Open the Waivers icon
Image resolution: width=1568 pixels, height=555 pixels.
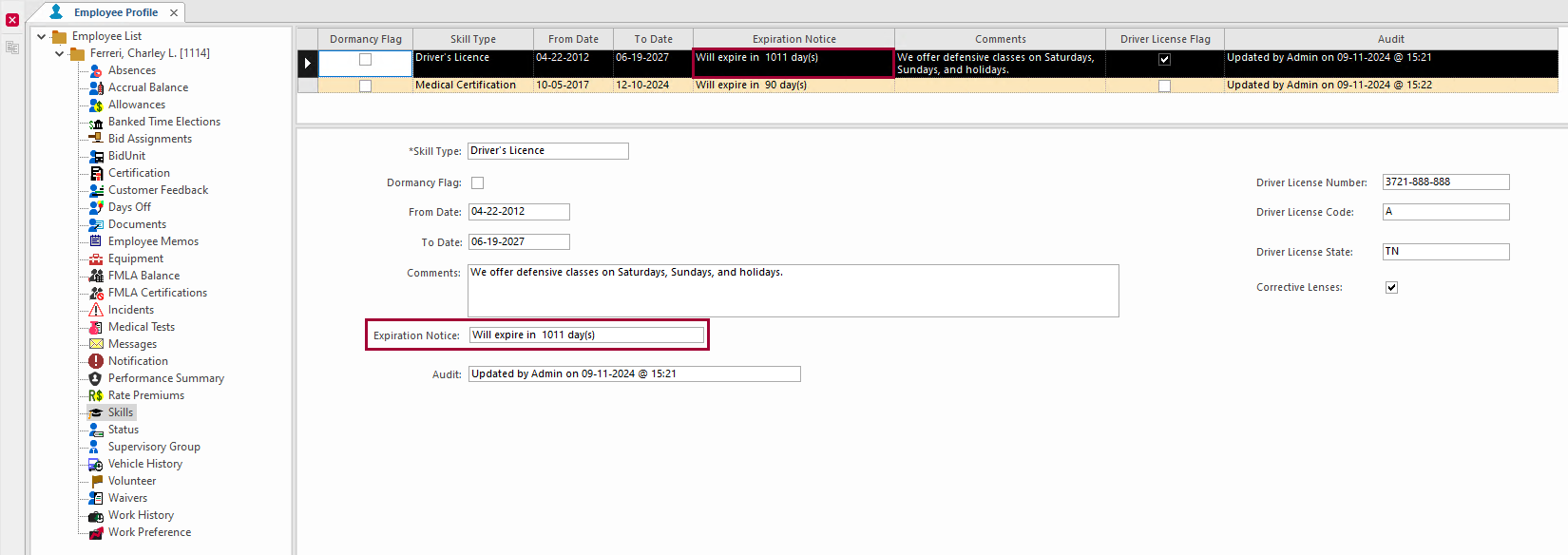tap(96, 498)
